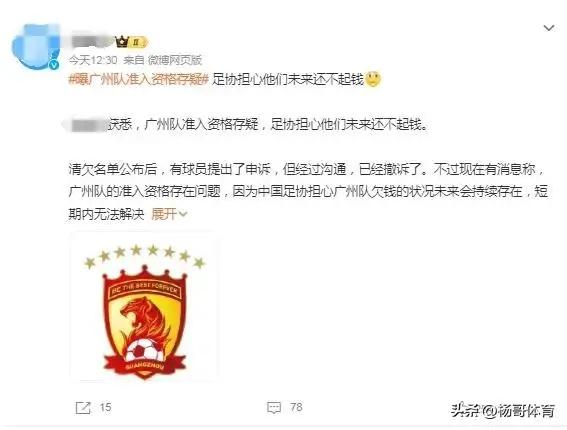This screenshot has width=567, height=430.
Task: Open the #曝广州队准入资格存疑# hashtag
Action: point(139,79)
